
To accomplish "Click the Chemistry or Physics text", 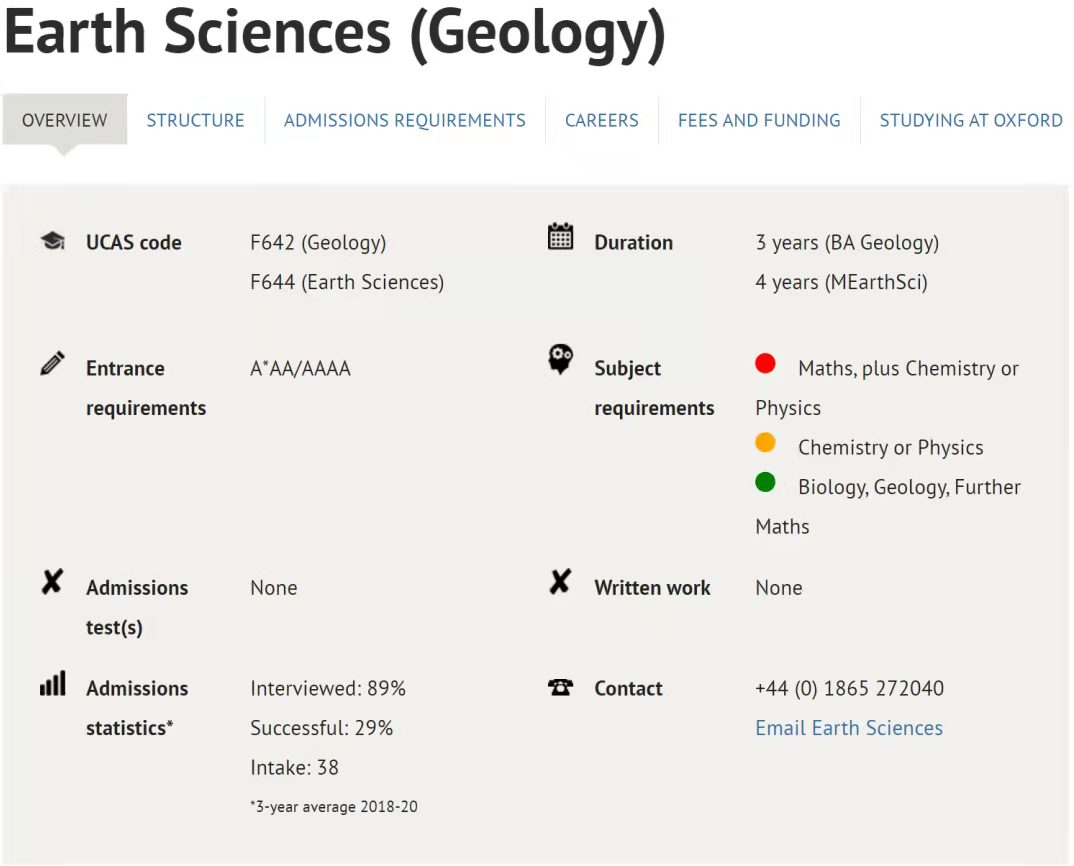I will point(890,447).
